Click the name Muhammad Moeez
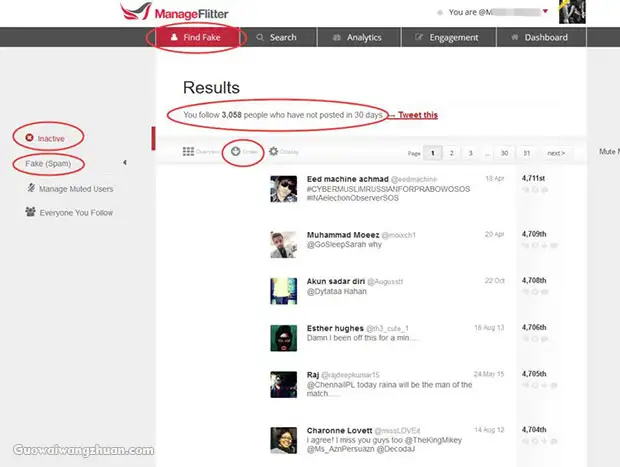This screenshot has height=467, width=620. [x=343, y=235]
